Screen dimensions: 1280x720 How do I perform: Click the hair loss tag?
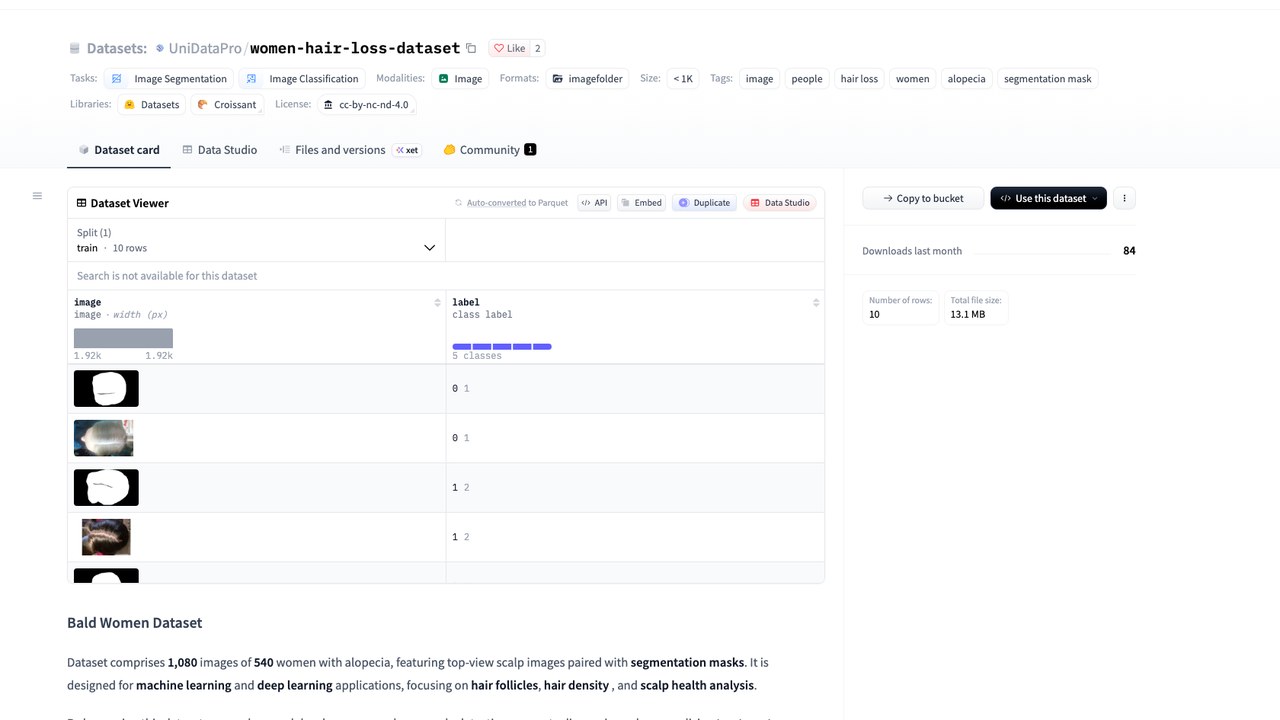tap(859, 79)
